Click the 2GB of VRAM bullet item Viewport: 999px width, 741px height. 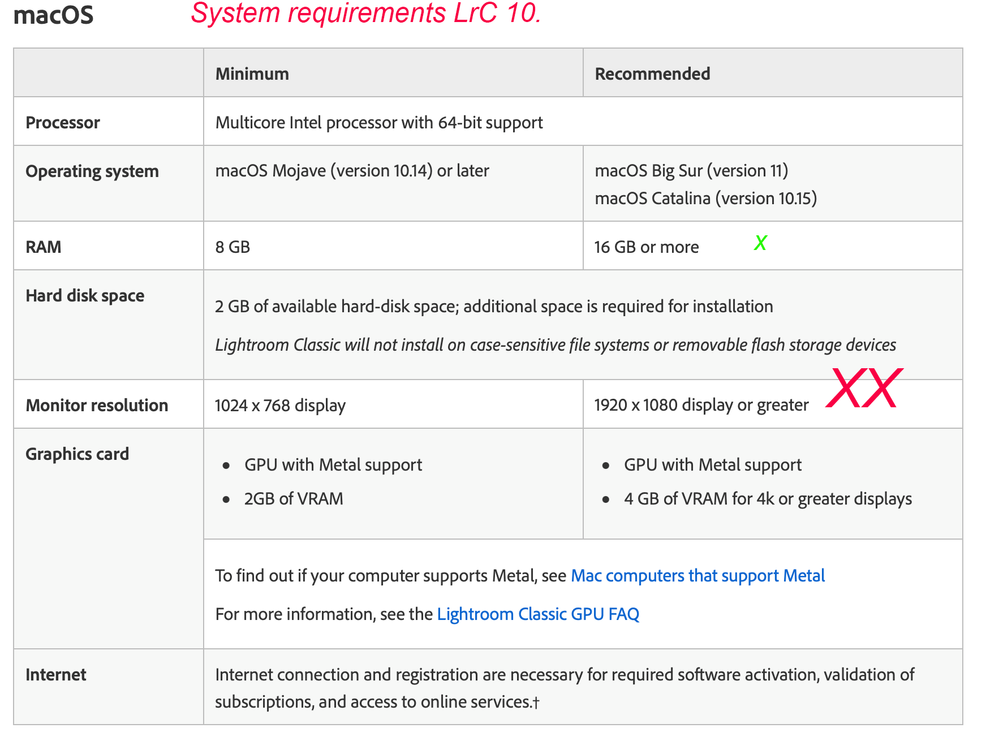[293, 498]
